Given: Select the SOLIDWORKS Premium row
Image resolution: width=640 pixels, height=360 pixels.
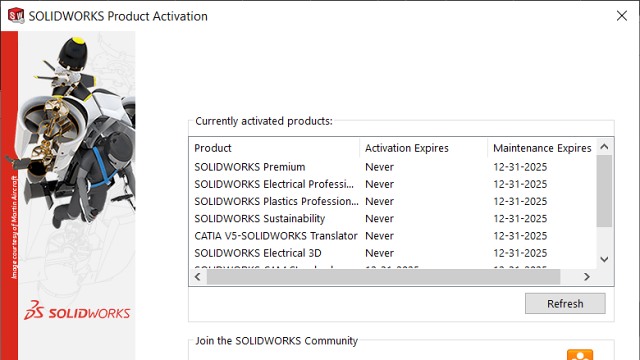Looking at the screenshot, I should pyautogui.click(x=393, y=167).
